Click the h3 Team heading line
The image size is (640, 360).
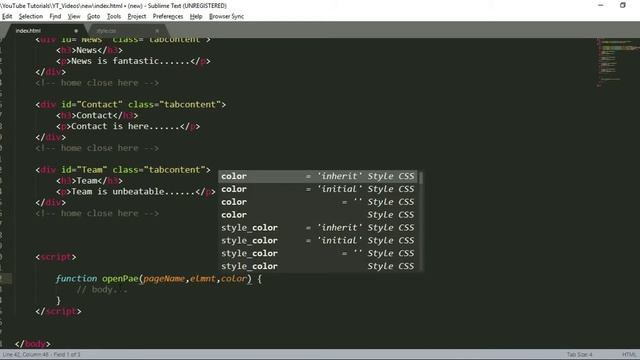pyautogui.click(x=89, y=181)
